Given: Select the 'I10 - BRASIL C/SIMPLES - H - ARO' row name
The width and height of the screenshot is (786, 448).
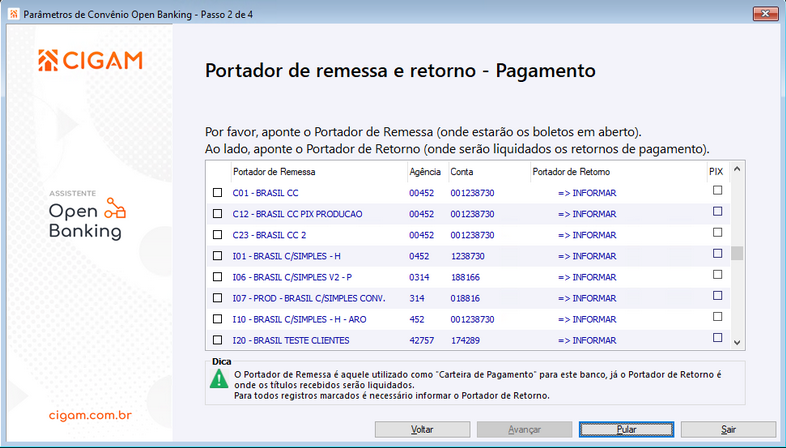Looking at the screenshot, I should pyautogui.click(x=299, y=319).
